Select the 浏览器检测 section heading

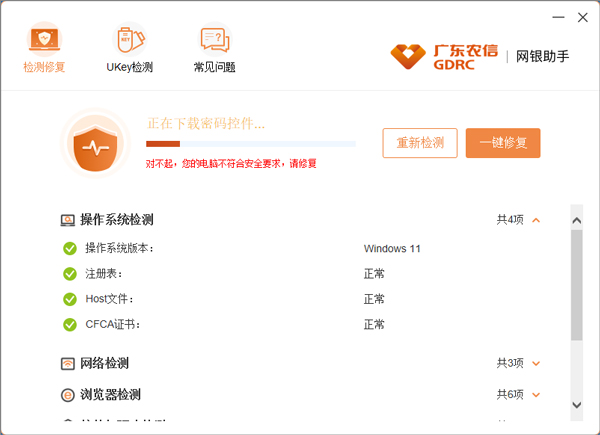tap(110, 394)
